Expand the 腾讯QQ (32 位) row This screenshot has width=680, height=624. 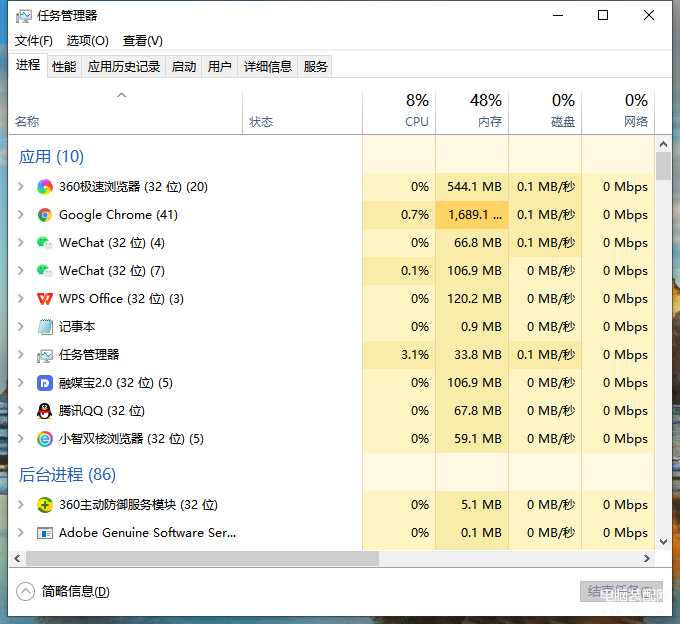(x=20, y=411)
